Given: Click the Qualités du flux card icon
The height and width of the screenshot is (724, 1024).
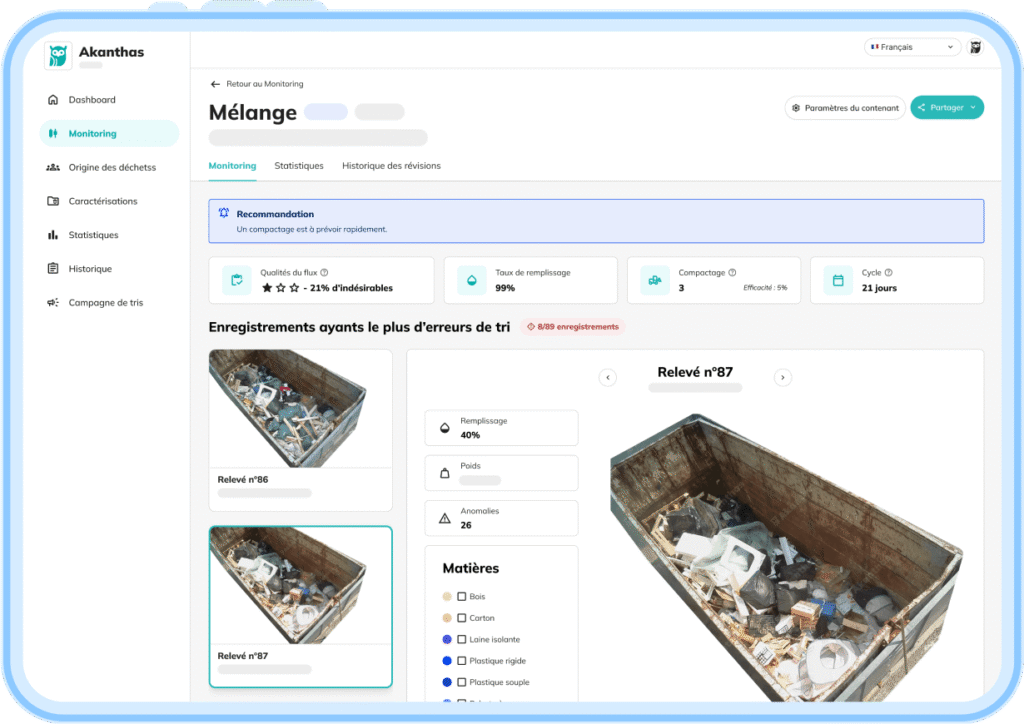Looking at the screenshot, I should click(236, 280).
